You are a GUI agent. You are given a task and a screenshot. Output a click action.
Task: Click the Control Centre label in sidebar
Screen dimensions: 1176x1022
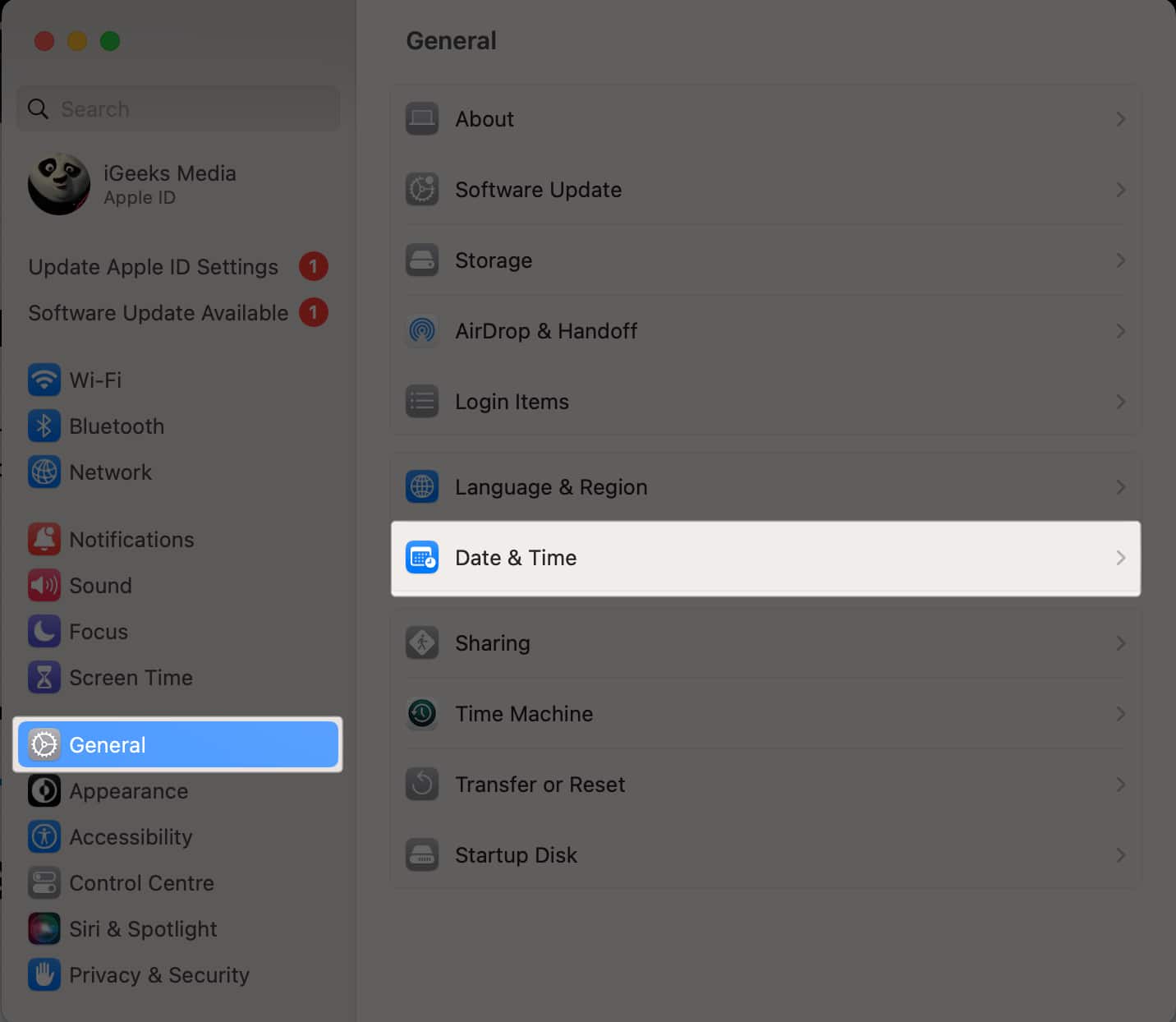(x=141, y=882)
